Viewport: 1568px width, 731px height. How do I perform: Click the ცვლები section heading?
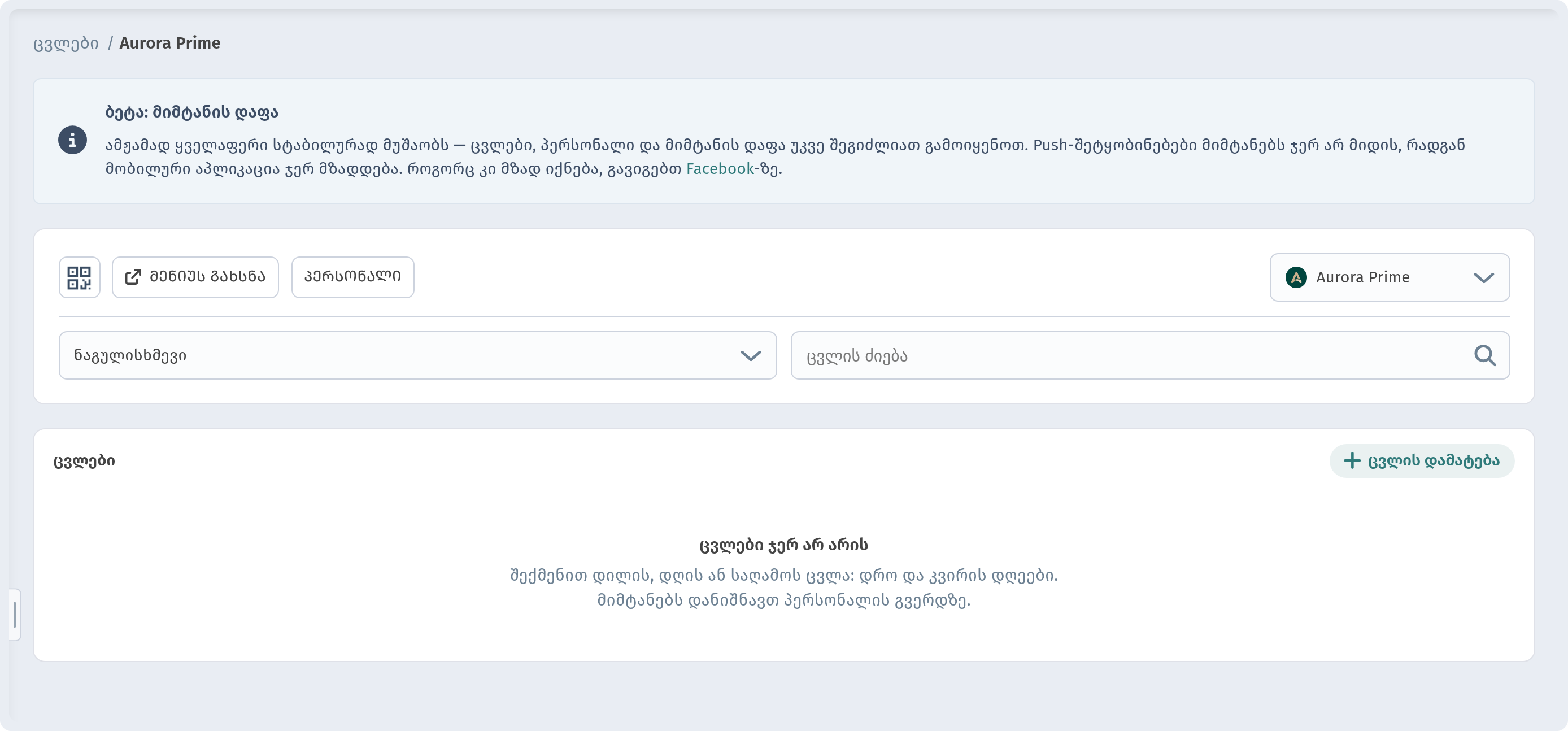point(84,461)
